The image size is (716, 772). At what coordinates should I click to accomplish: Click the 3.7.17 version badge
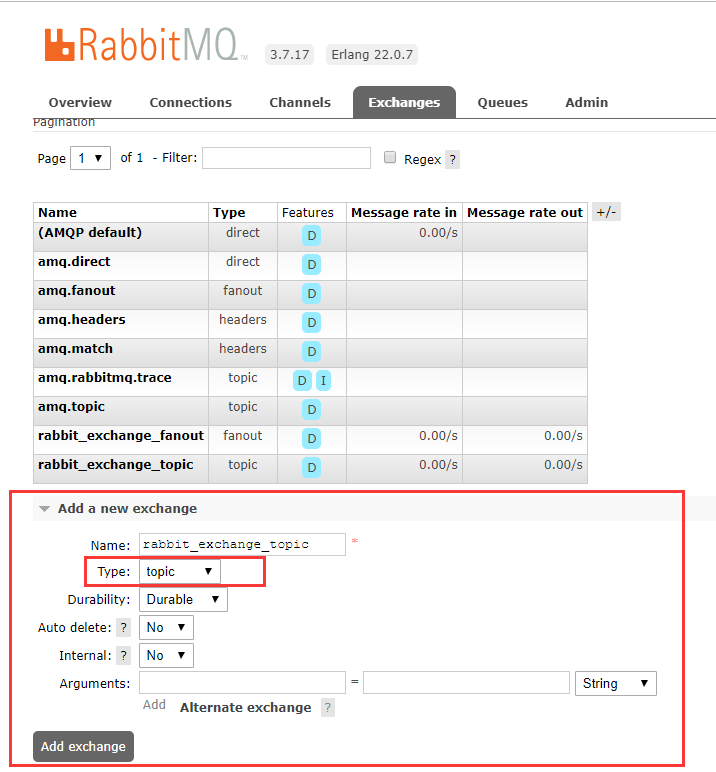290,55
